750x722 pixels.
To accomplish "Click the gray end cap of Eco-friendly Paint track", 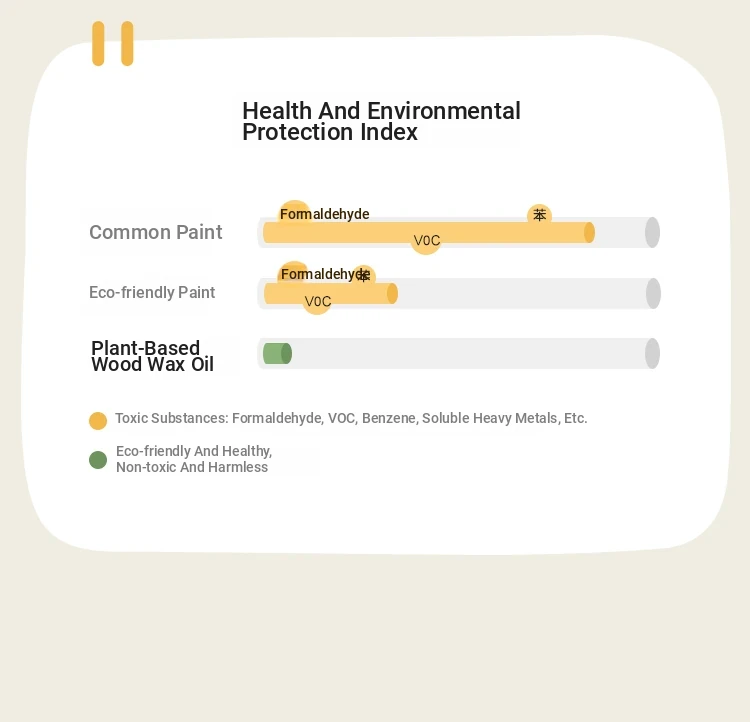I will pyautogui.click(x=653, y=293).
